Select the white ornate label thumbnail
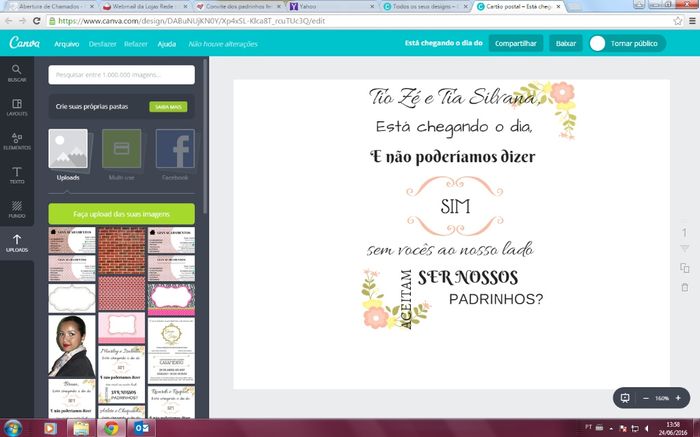The image size is (700, 437). click(x=72, y=298)
